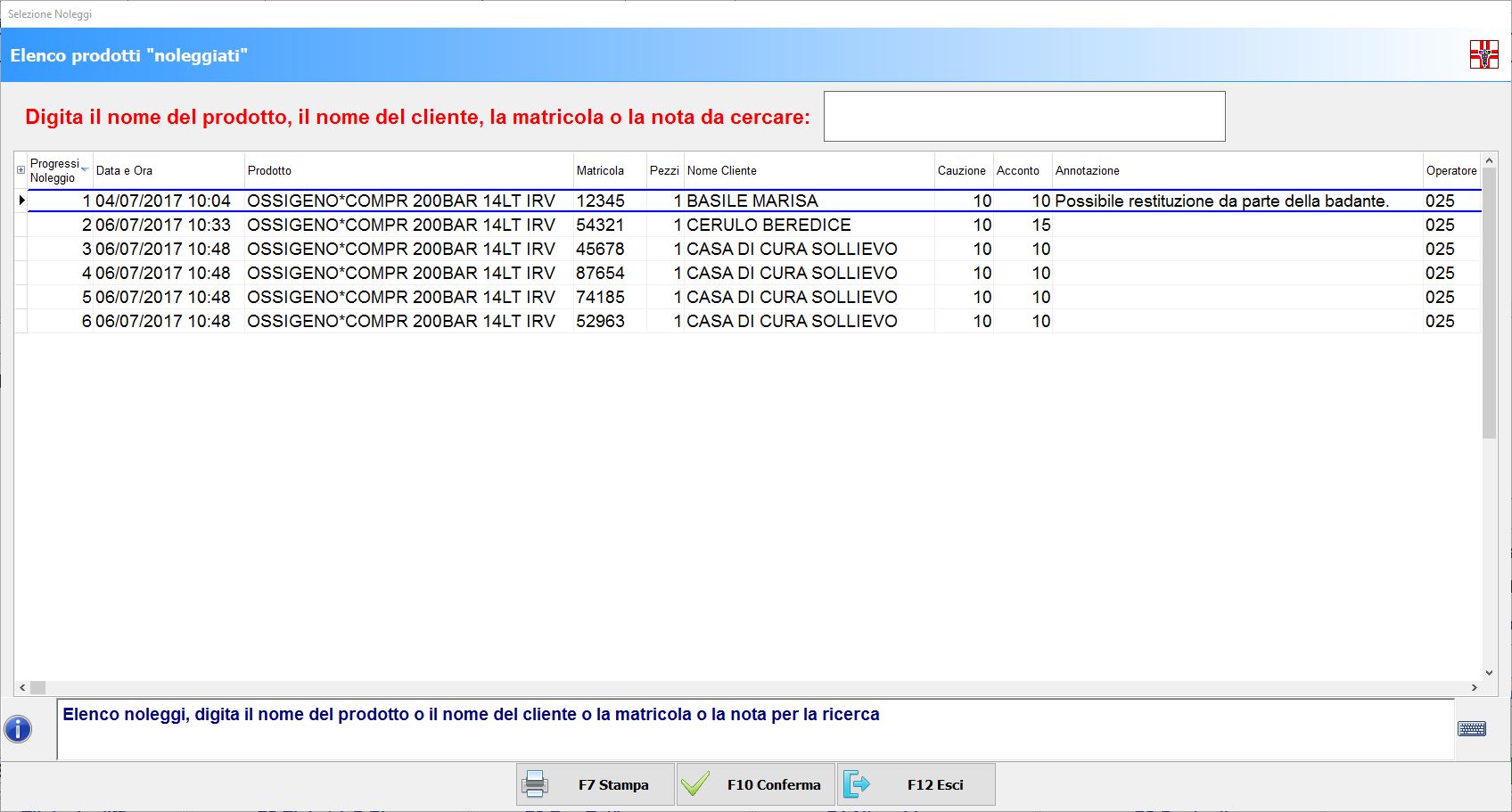Viewport: 1512px width, 812px height.
Task: Click the green checkmark confirm icon
Action: point(695,784)
